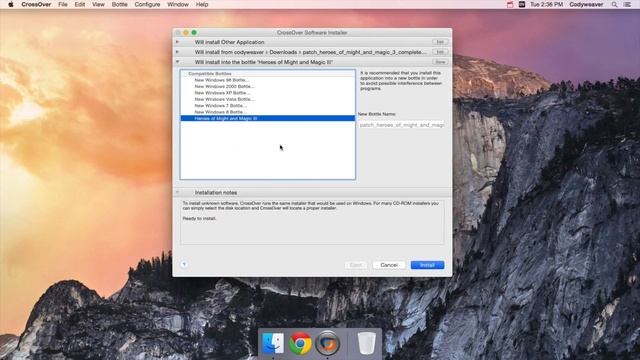This screenshot has width=640, height=360.
Task: Click the black square status icon in menu bar
Action: click(x=522, y=4)
